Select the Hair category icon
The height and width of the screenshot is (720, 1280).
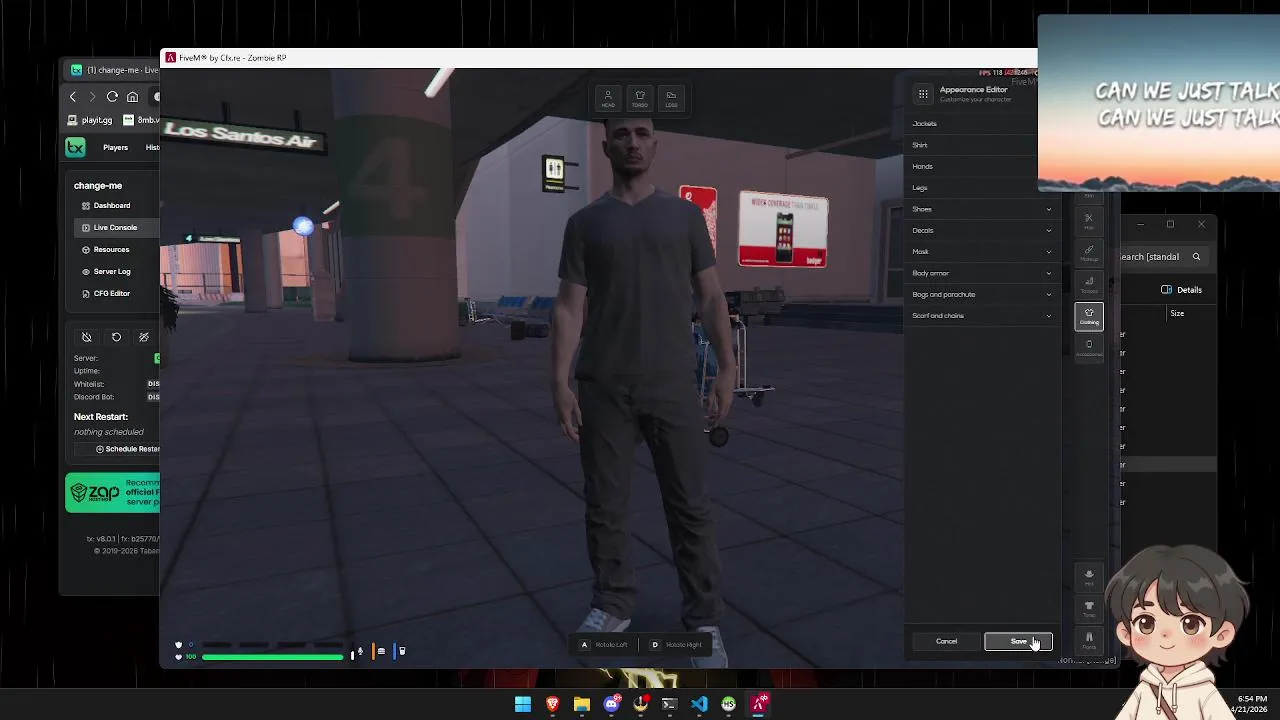pyautogui.click(x=1089, y=221)
